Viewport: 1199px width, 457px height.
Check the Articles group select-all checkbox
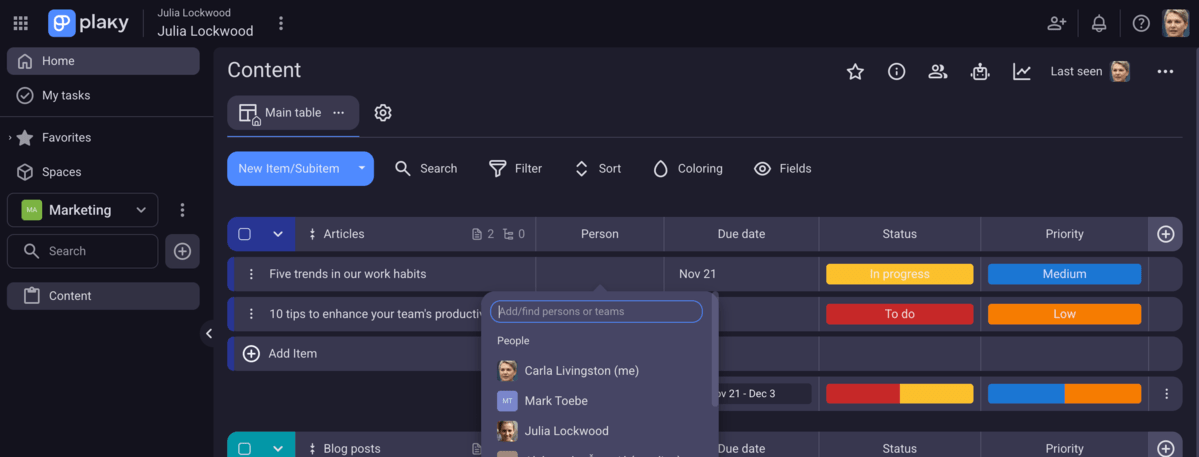(x=245, y=235)
